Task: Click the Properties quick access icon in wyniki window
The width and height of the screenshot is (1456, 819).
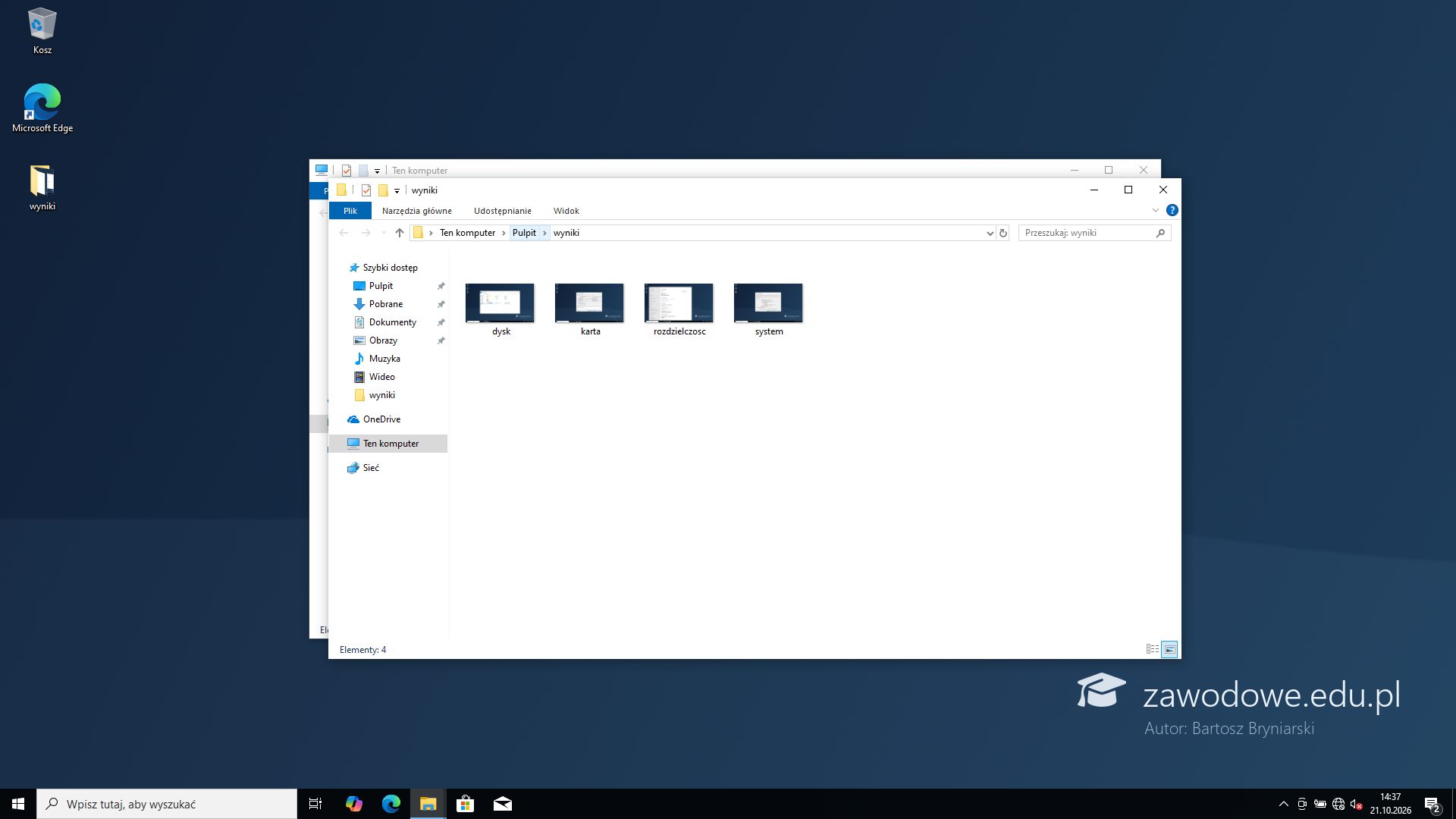Action: click(366, 190)
